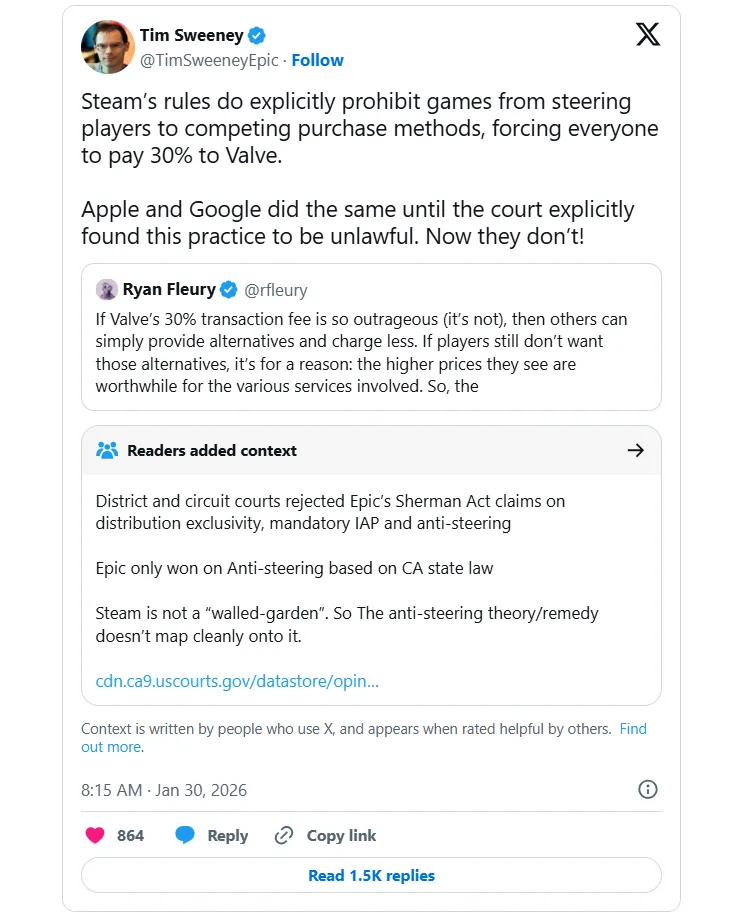This screenshot has height=923, width=736.
Task: Click the Follow link
Action: (318, 60)
